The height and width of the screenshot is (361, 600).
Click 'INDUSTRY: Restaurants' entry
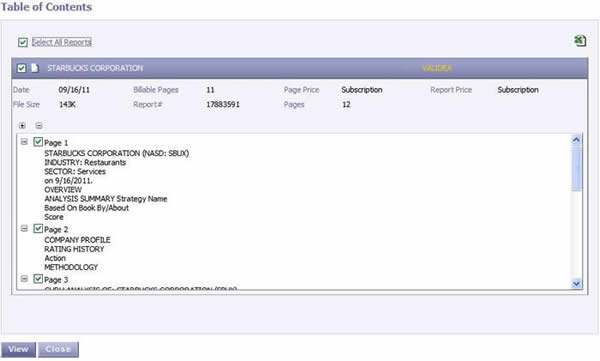coord(85,162)
